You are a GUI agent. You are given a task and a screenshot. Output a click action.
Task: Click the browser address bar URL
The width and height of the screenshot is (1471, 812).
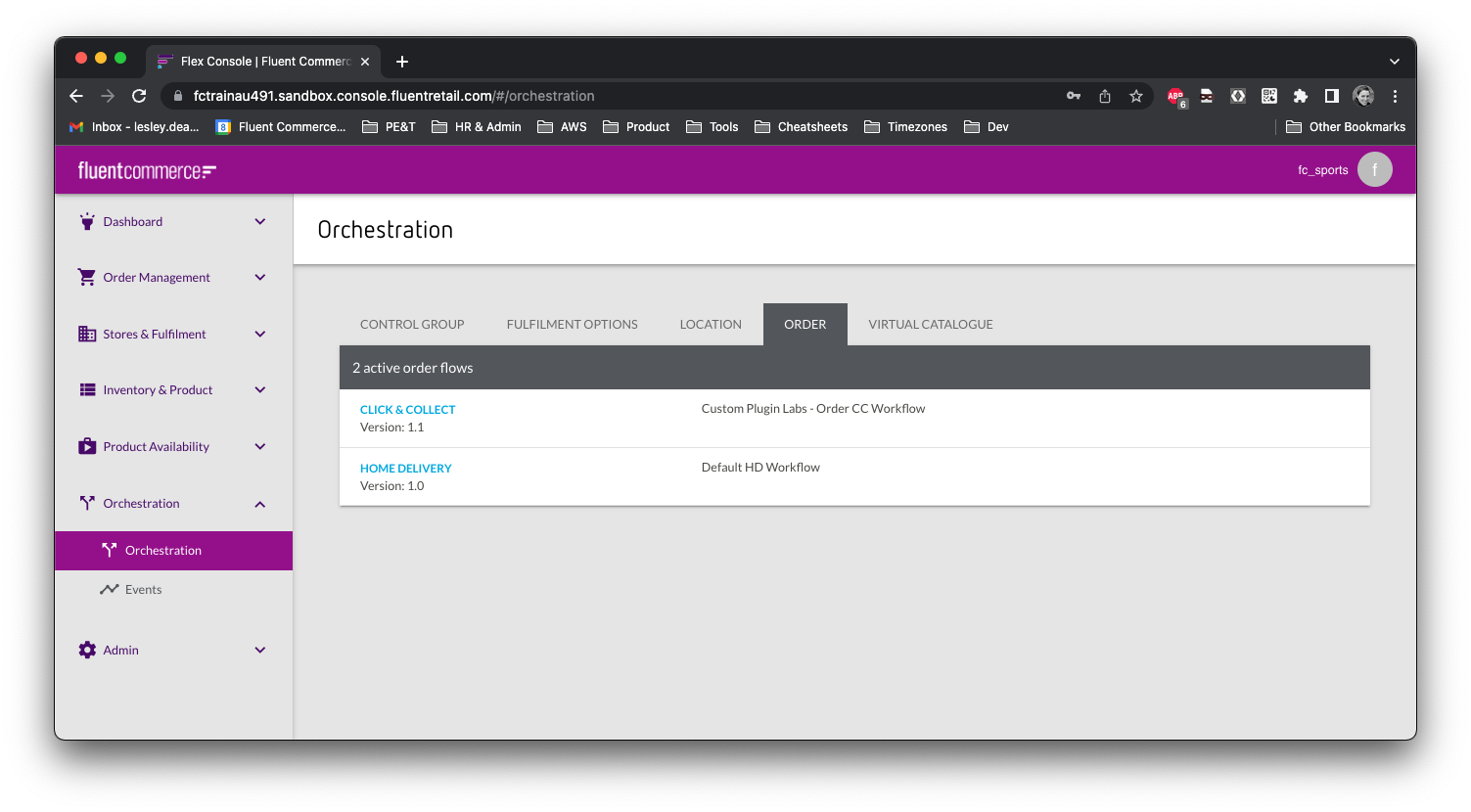(x=394, y=96)
